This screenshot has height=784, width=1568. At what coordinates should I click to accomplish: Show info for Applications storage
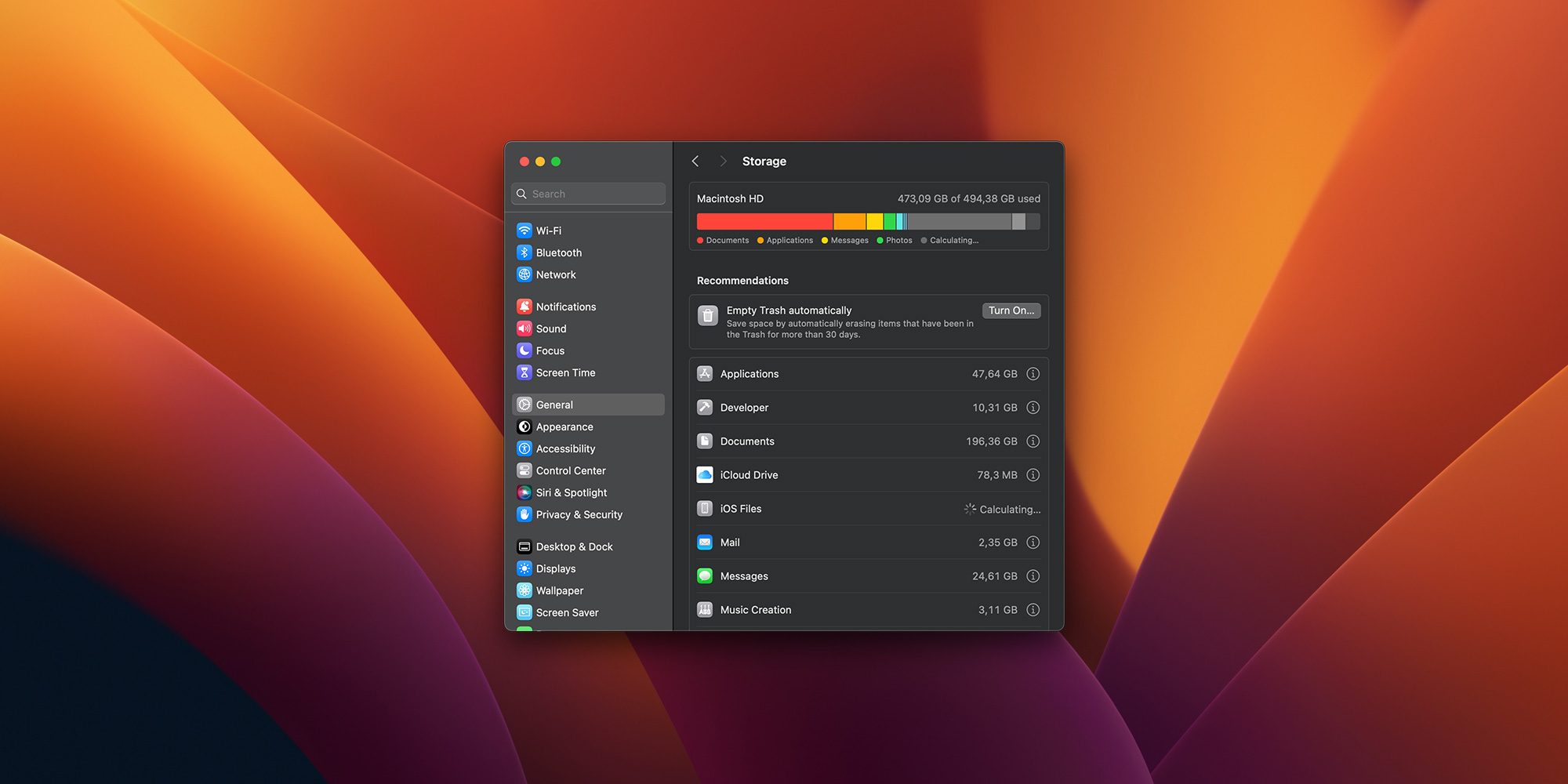coord(1033,374)
